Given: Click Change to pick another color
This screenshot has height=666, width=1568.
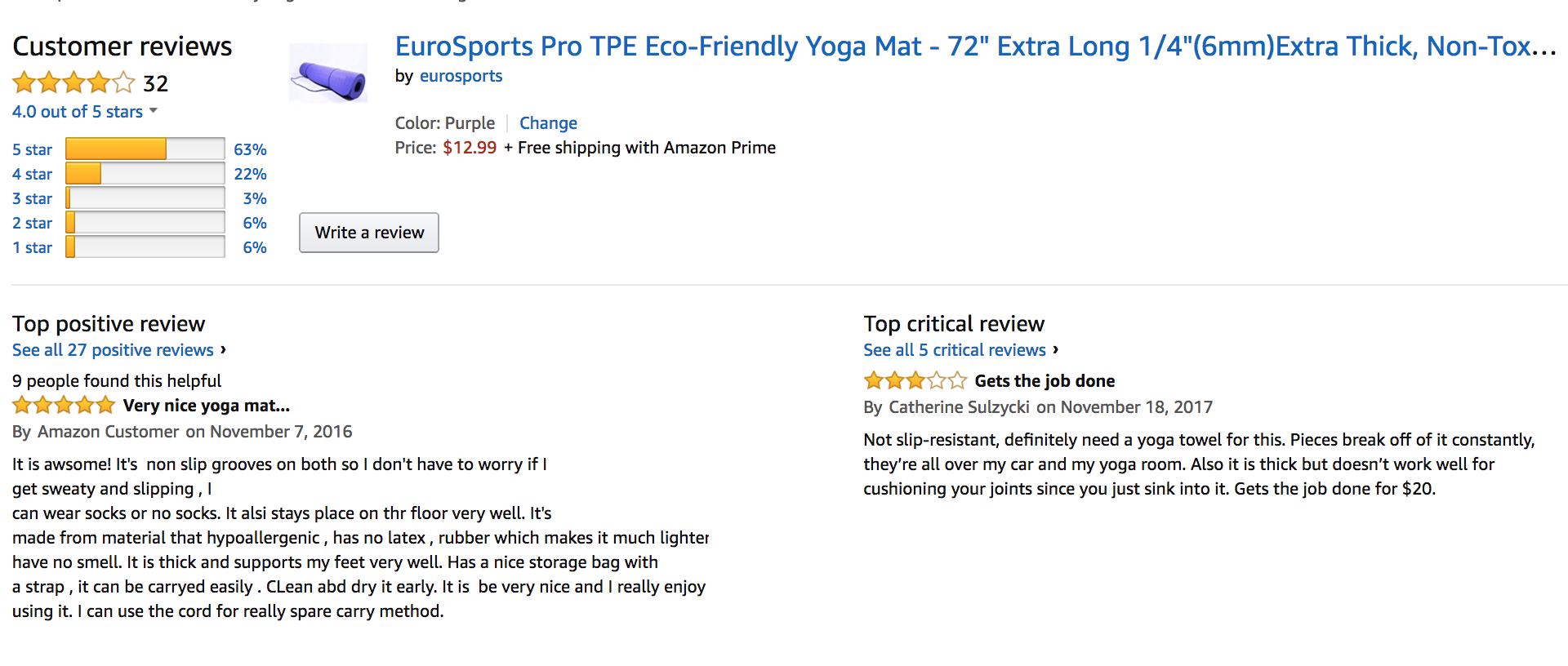Looking at the screenshot, I should coord(548,123).
